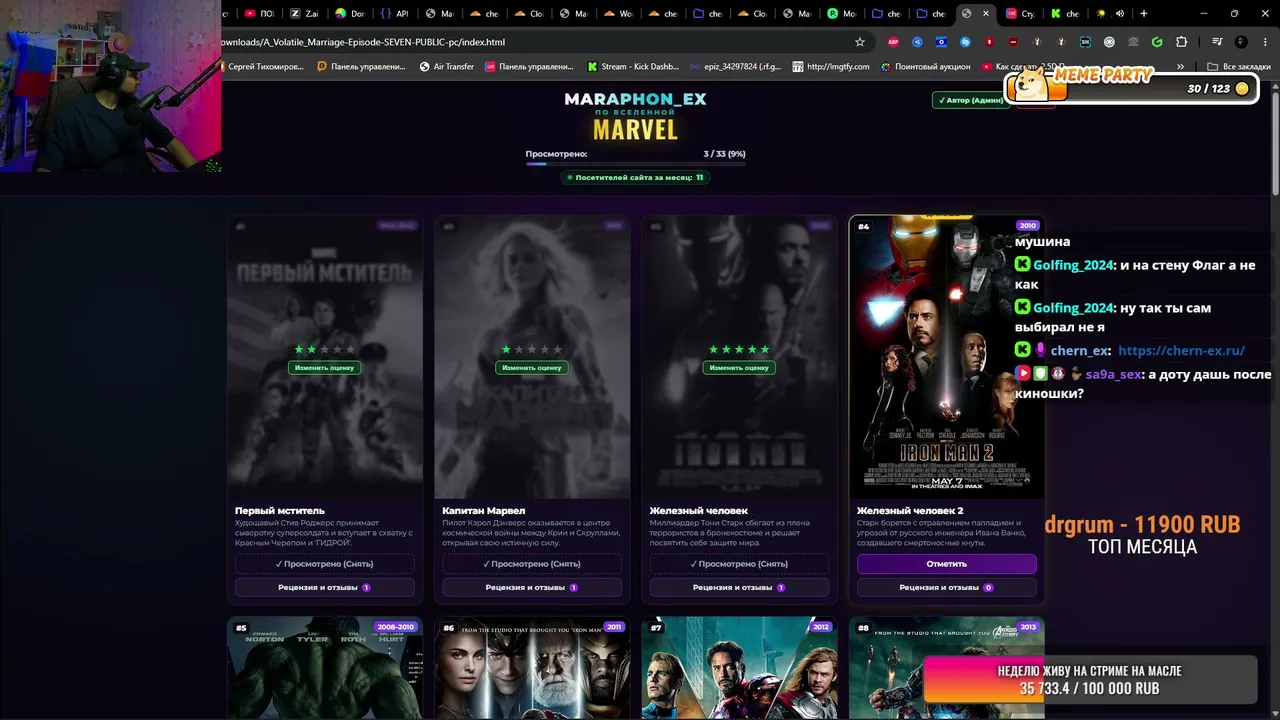The width and height of the screenshot is (1280, 720).
Task: Switch to the Wo tab
Action: point(618,13)
